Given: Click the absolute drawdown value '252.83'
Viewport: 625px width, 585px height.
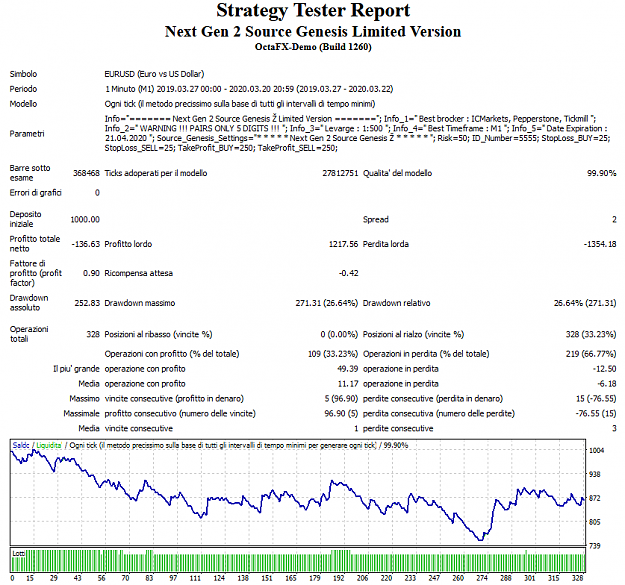Looking at the screenshot, I should (87, 303).
